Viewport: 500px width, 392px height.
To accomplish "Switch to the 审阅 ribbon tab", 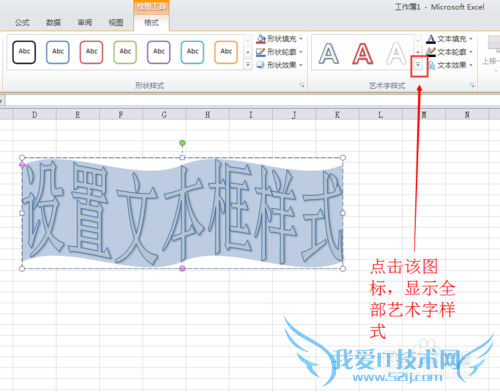I will [x=85, y=23].
